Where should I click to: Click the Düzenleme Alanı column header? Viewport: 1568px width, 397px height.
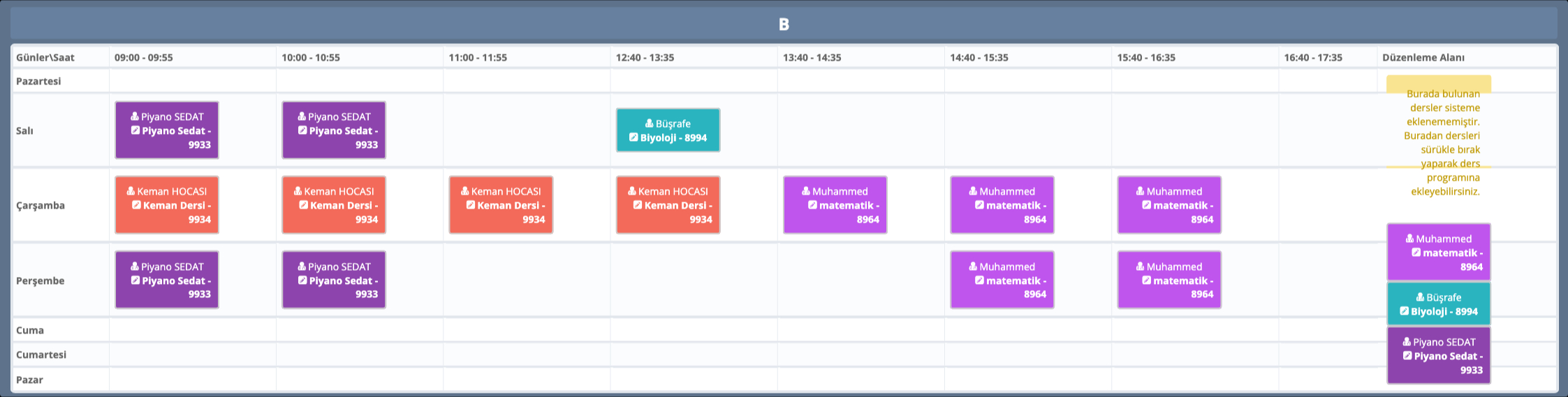click(1423, 57)
